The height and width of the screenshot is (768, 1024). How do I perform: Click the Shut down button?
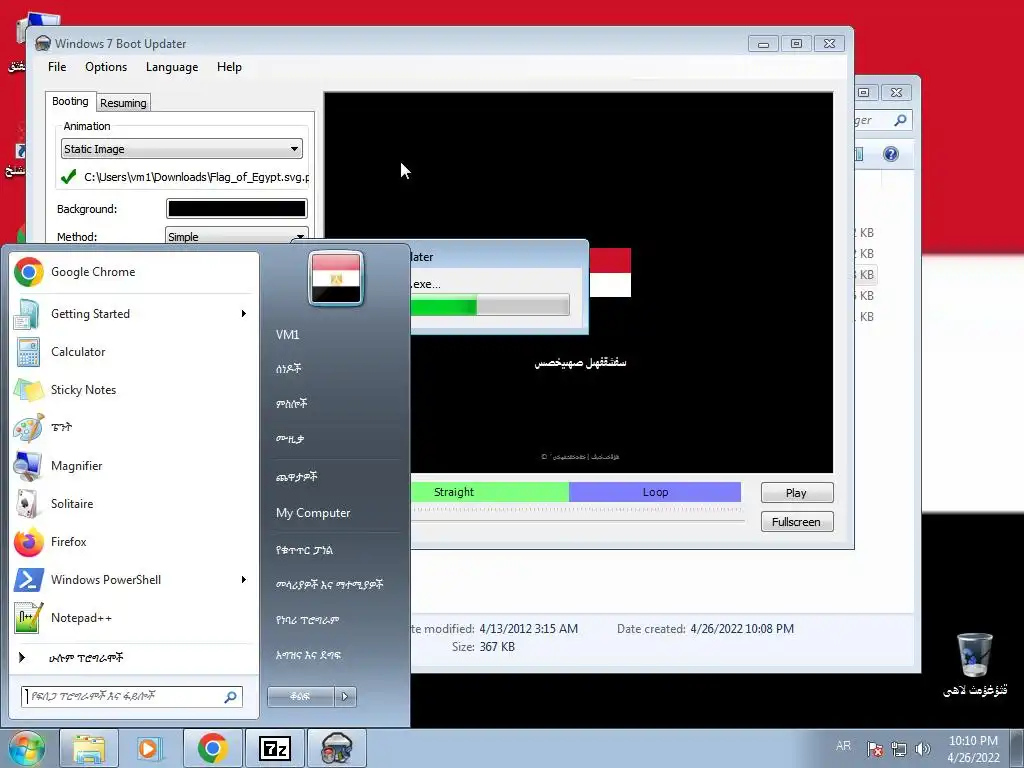[301, 697]
